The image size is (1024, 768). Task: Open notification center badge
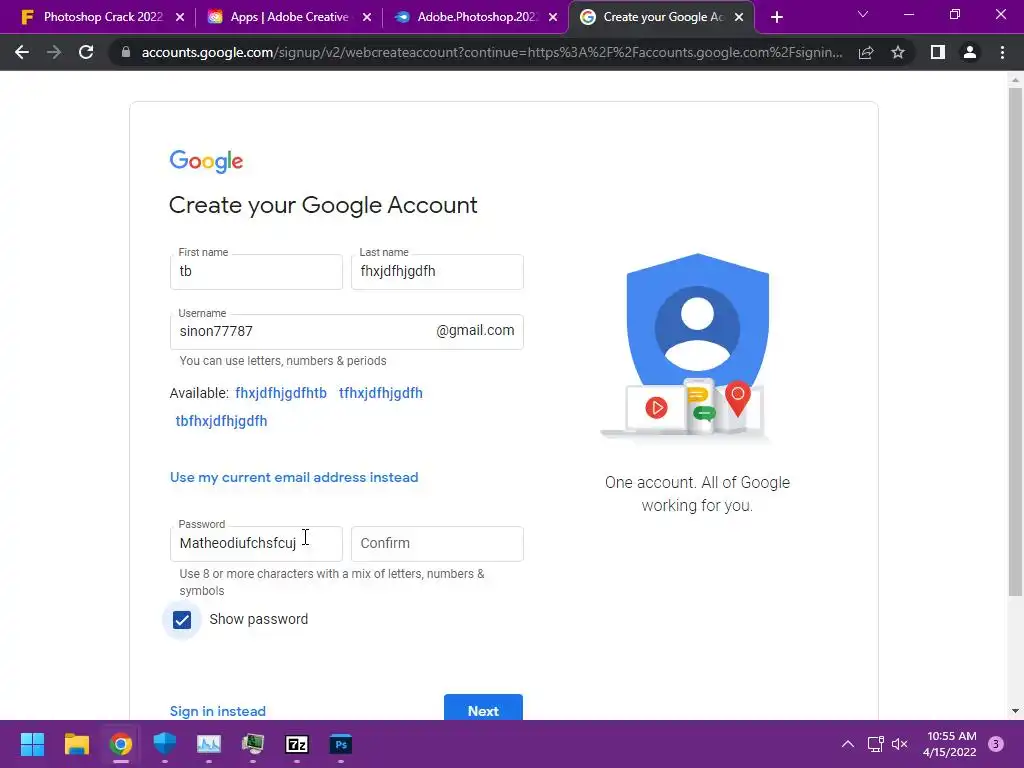coord(996,744)
